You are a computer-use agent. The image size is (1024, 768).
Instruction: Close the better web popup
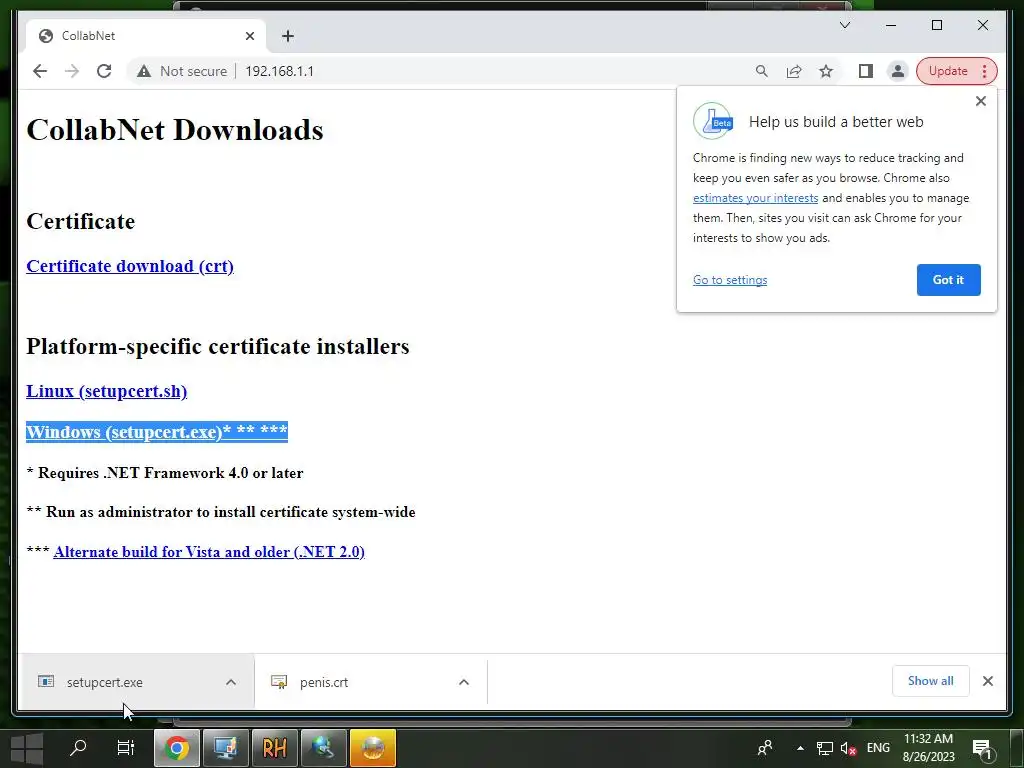(x=980, y=101)
